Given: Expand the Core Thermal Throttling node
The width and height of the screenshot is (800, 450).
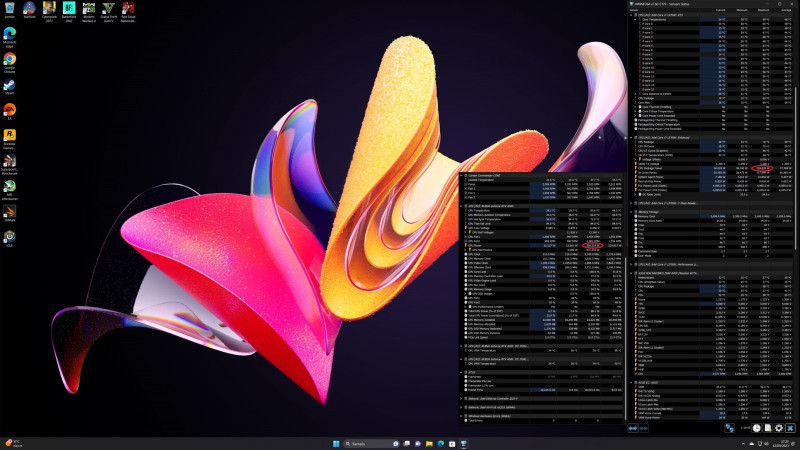Looking at the screenshot, I should [x=636, y=107].
